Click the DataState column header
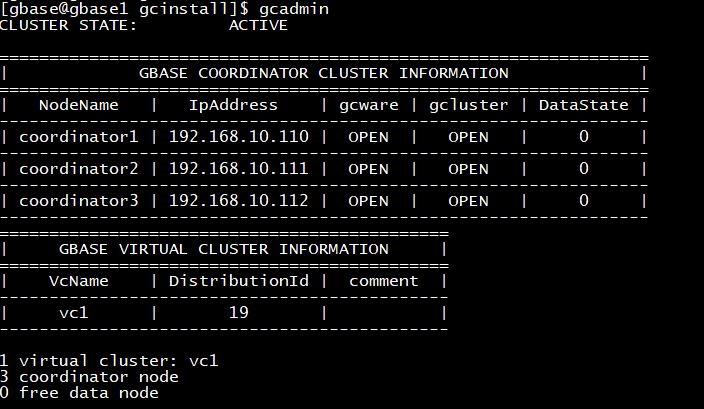This screenshot has width=704, height=409. [x=584, y=105]
